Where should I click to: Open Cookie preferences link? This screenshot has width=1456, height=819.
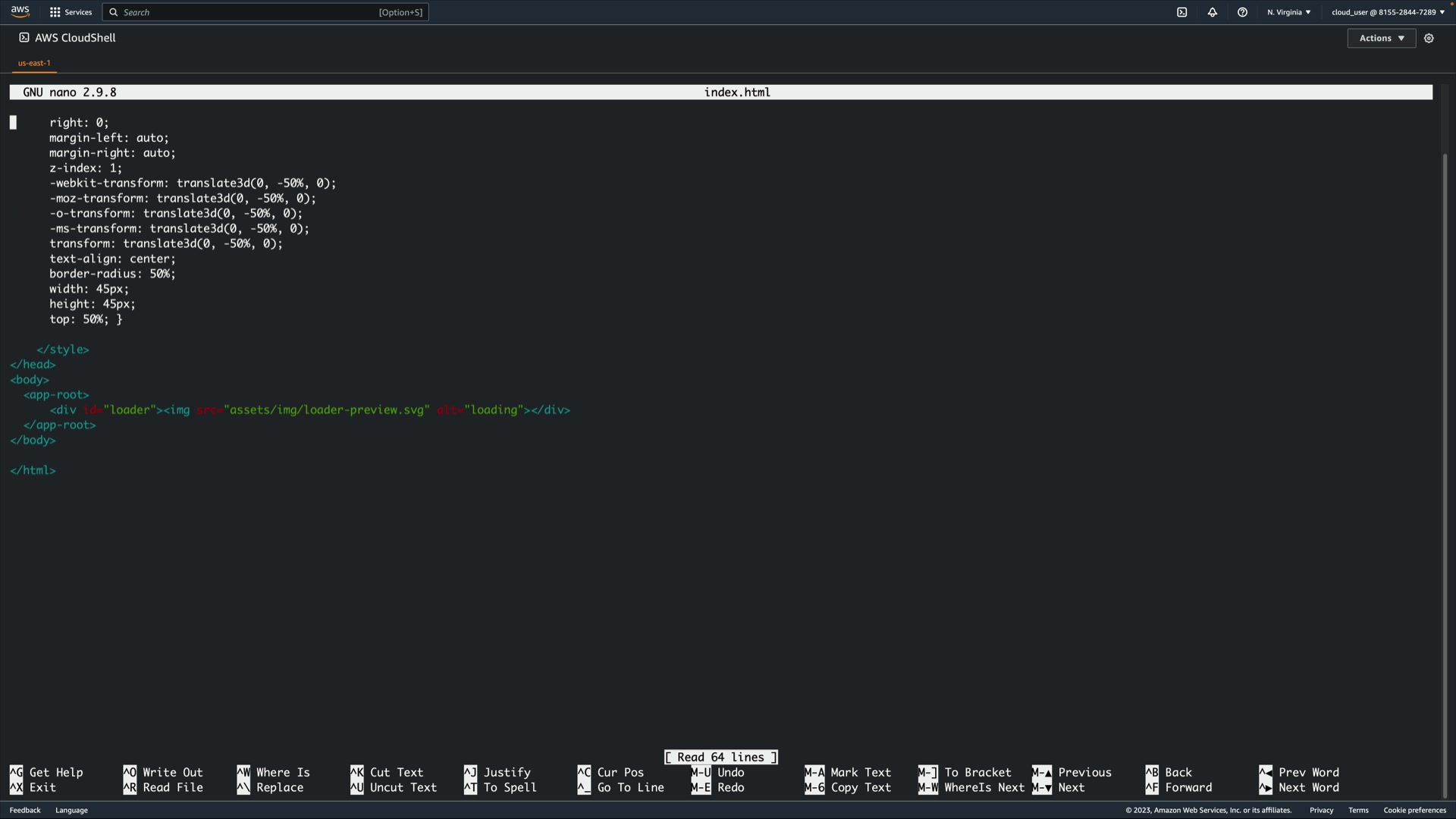(x=1414, y=810)
